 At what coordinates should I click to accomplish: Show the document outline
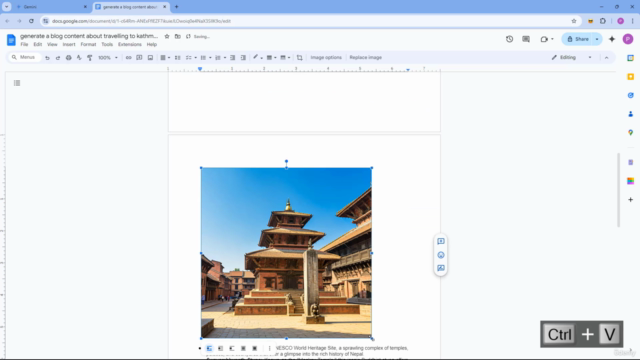pos(17,83)
